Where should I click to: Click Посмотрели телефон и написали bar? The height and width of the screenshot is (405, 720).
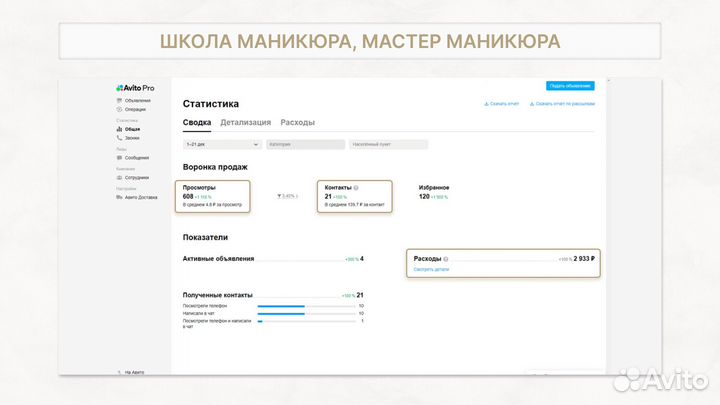[x=306, y=321]
